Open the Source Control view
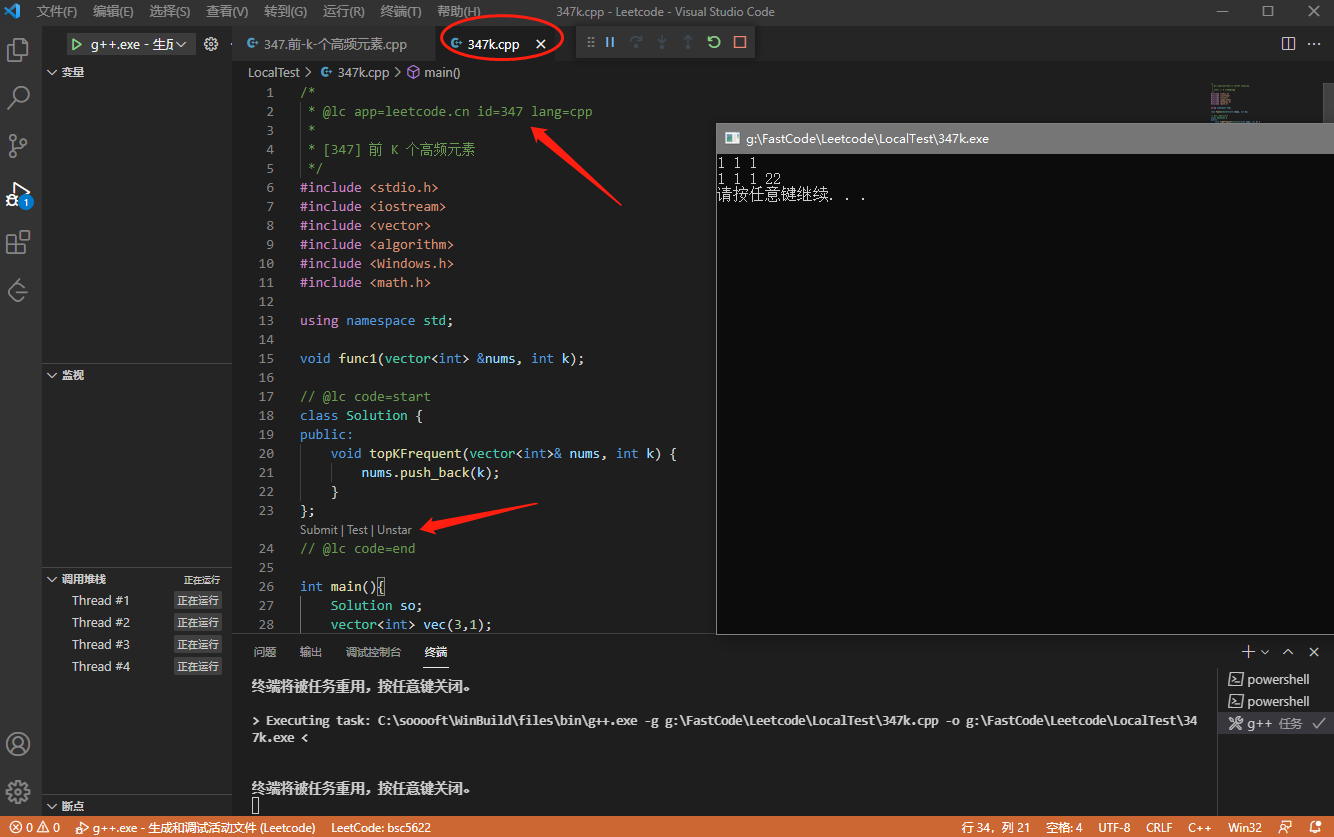The image size is (1334, 837). pyautogui.click(x=18, y=146)
